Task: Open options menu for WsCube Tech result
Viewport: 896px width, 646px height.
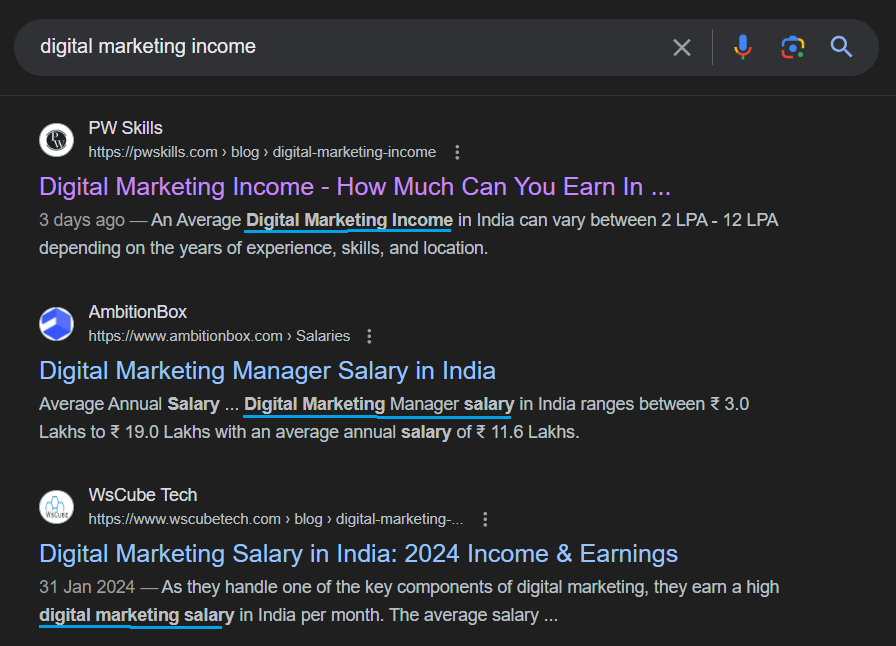Action: 486,519
